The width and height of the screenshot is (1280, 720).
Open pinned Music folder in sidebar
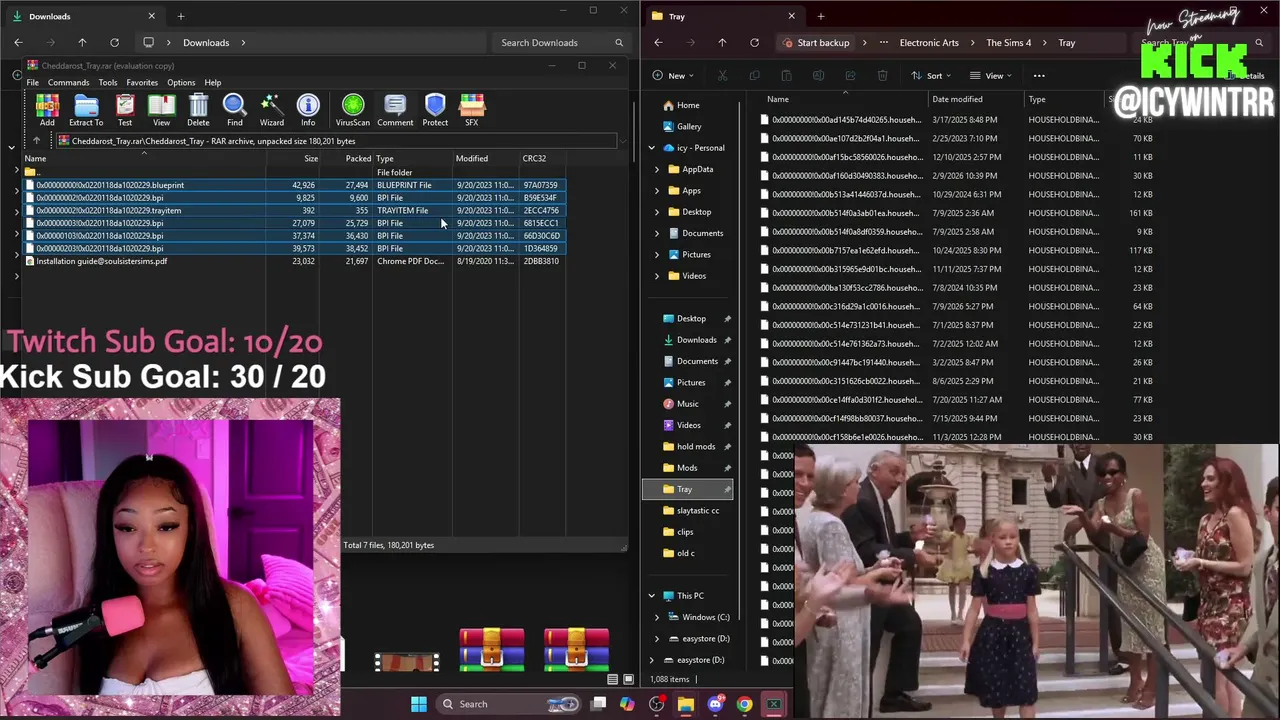(688, 404)
